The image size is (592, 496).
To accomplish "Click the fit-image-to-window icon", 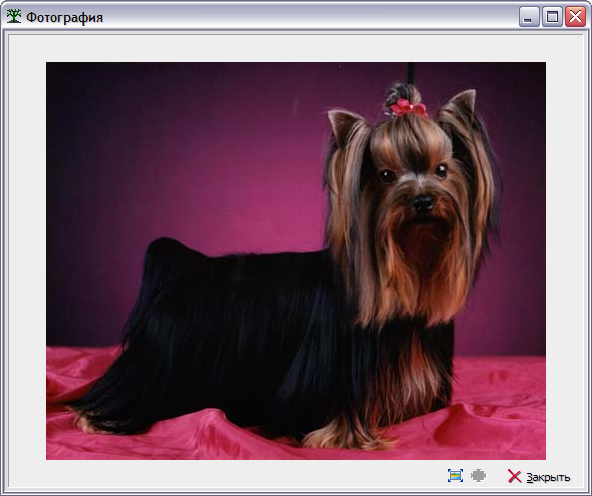I will (455, 476).
